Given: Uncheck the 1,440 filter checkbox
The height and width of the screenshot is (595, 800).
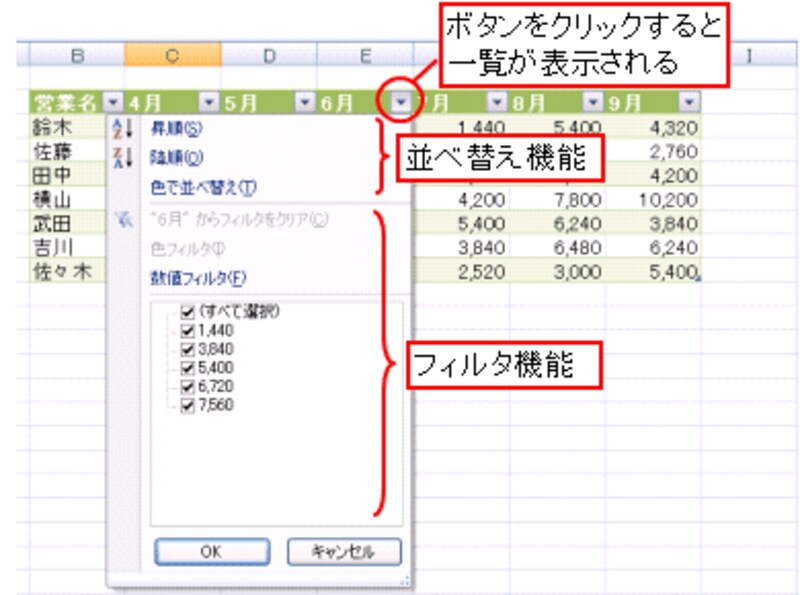Looking at the screenshot, I should pyautogui.click(x=188, y=331).
